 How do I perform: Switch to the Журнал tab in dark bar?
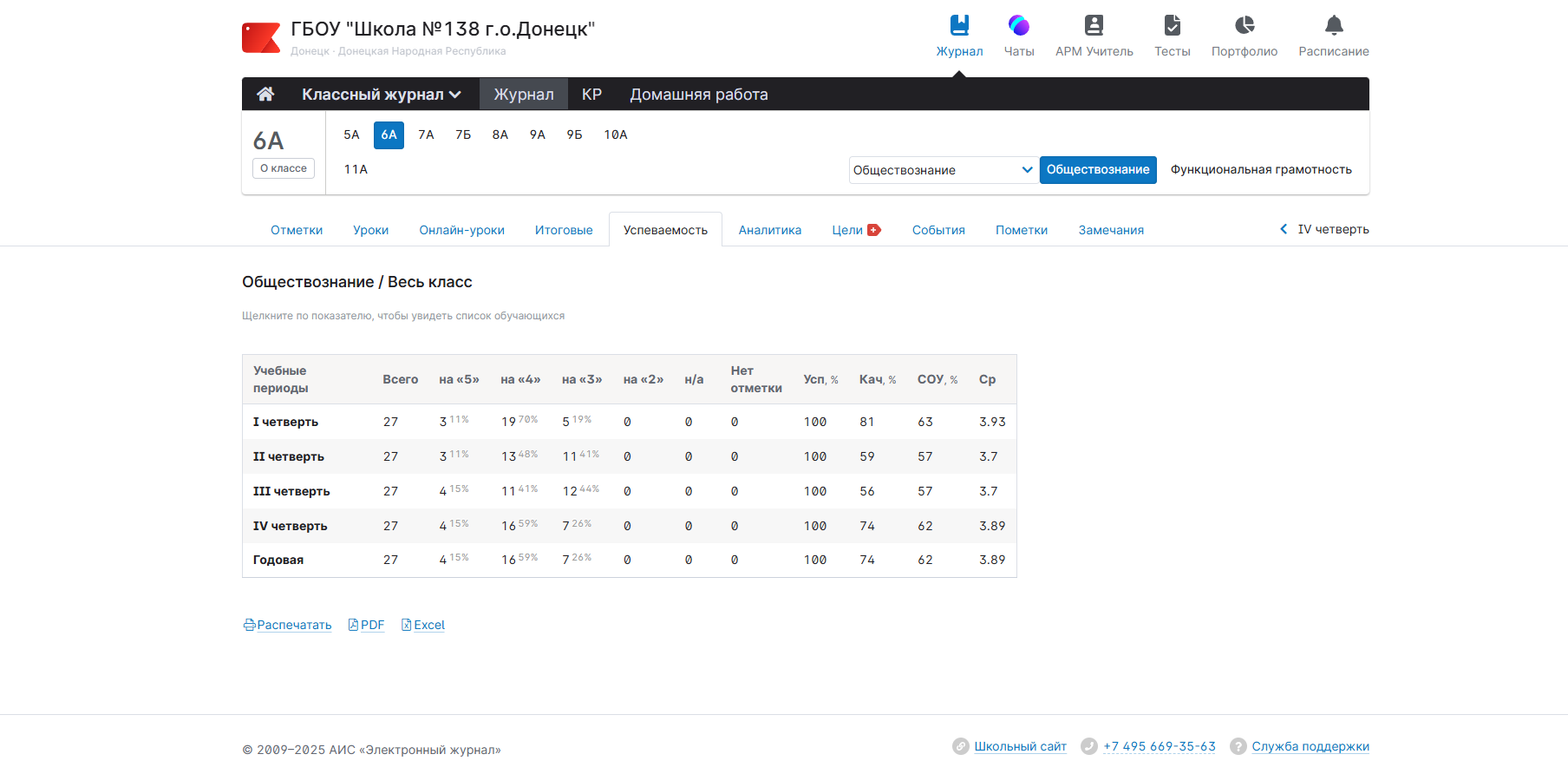tap(524, 94)
